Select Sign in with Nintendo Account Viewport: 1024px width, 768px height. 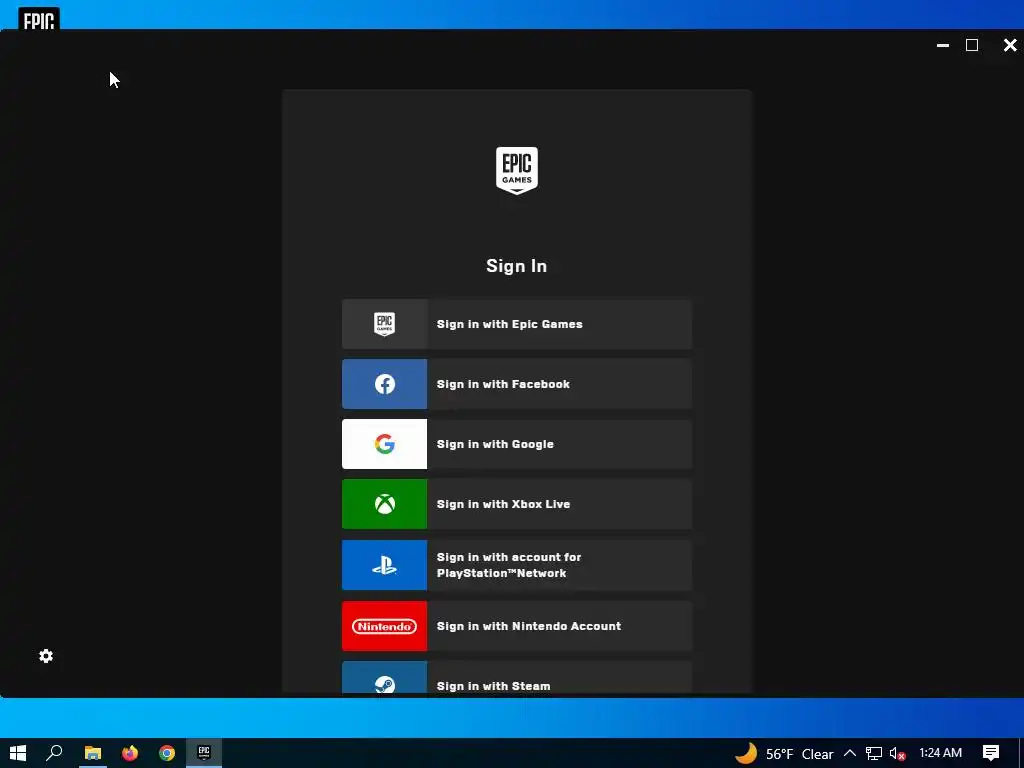coord(517,626)
